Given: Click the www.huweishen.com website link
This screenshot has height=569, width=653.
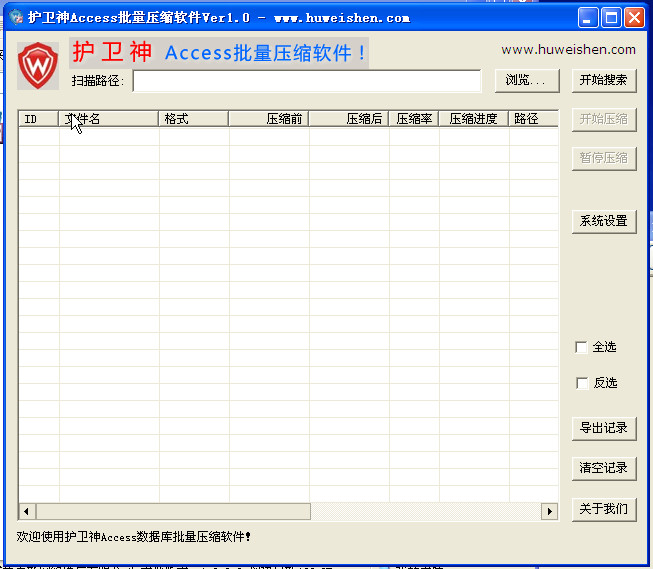Looking at the screenshot, I should click(x=568, y=49).
